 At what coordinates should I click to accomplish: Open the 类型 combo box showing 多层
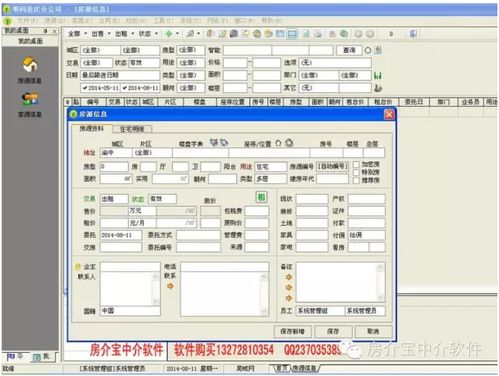pos(271,179)
